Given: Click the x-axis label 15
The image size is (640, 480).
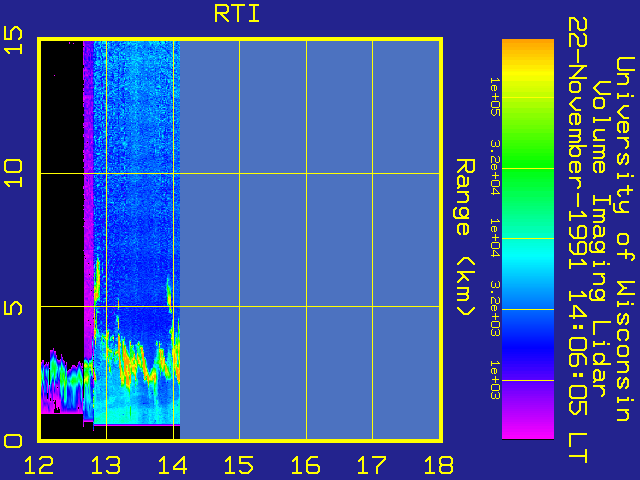Looking at the screenshot, I should 239,465.
